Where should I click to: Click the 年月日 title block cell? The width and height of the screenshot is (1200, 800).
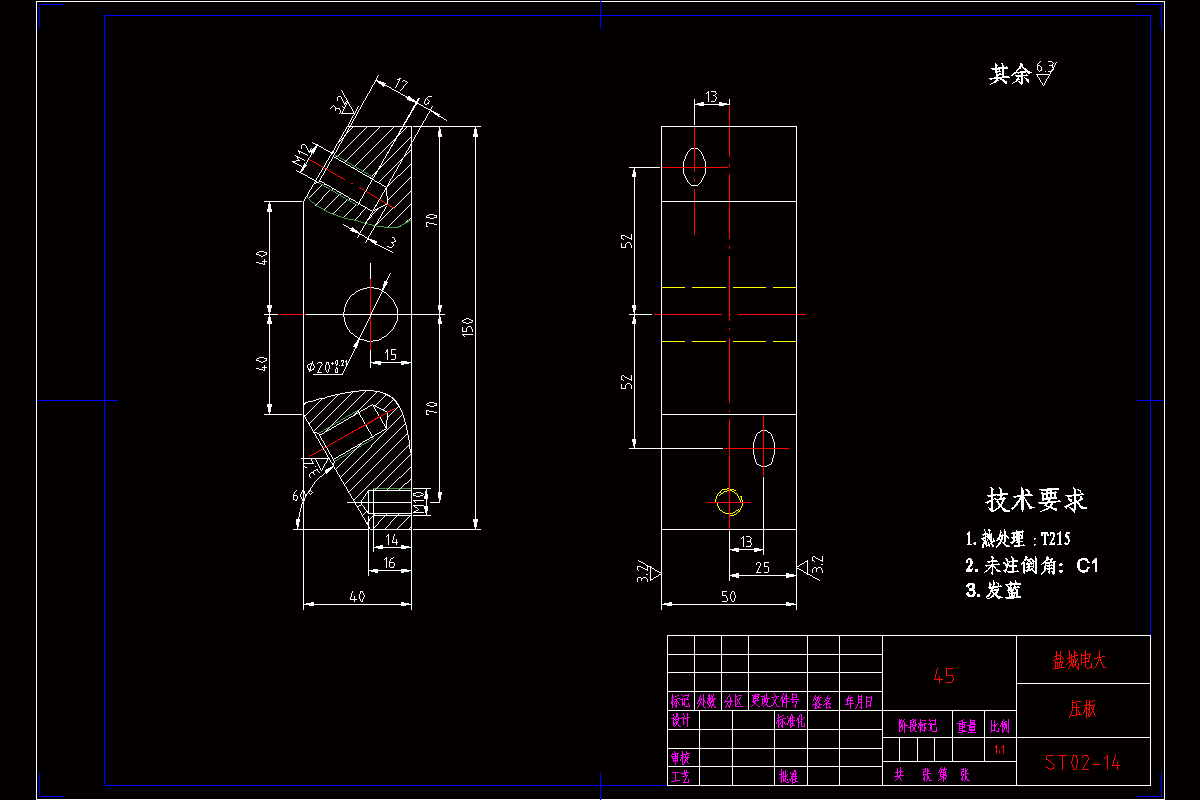859,702
